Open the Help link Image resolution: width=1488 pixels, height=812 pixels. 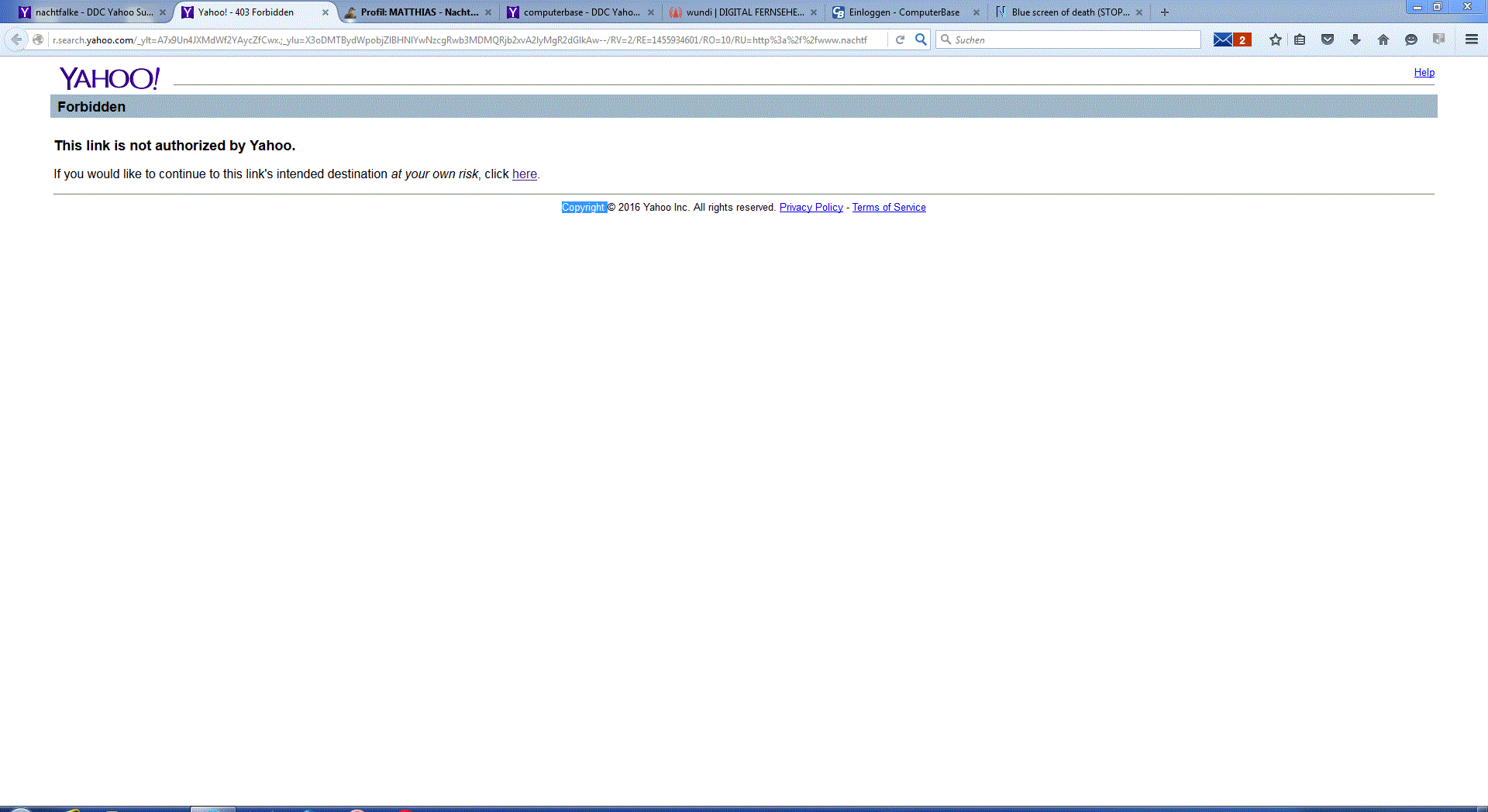[1424, 73]
